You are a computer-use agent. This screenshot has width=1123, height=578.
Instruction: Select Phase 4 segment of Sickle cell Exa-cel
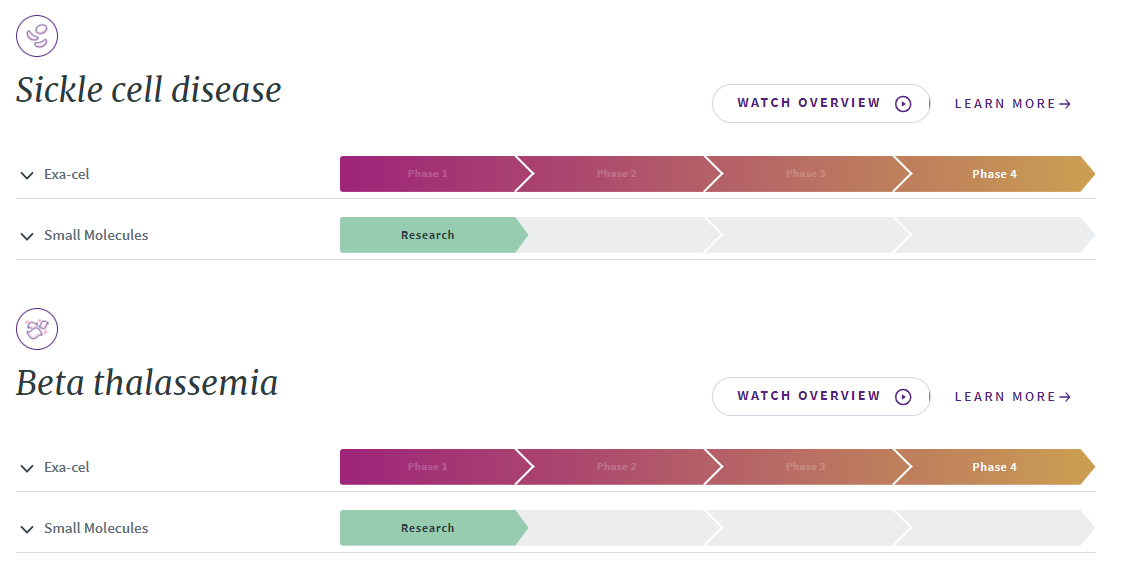[994, 174]
